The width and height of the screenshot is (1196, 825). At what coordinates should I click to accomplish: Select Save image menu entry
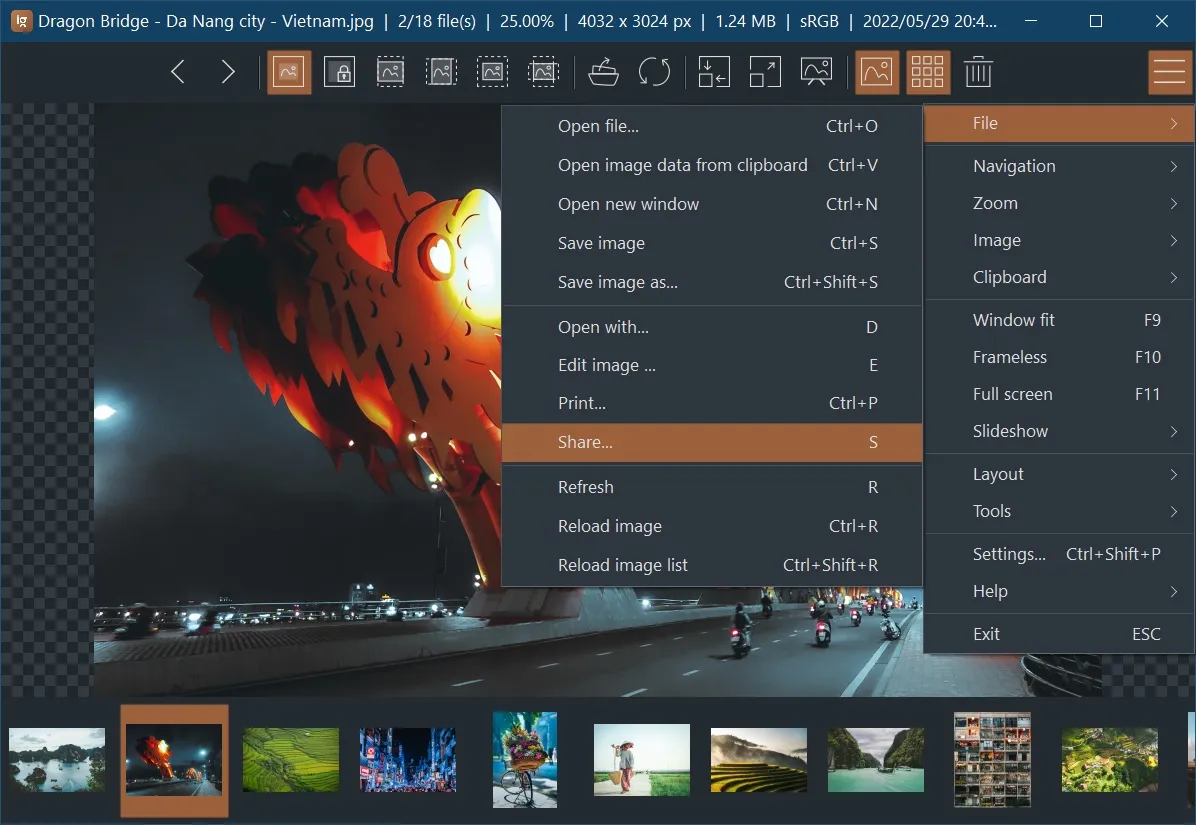coord(712,243)
